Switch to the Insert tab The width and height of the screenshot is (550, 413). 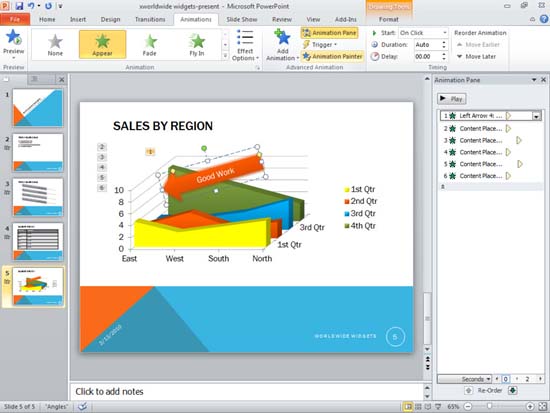coord(78,19)
